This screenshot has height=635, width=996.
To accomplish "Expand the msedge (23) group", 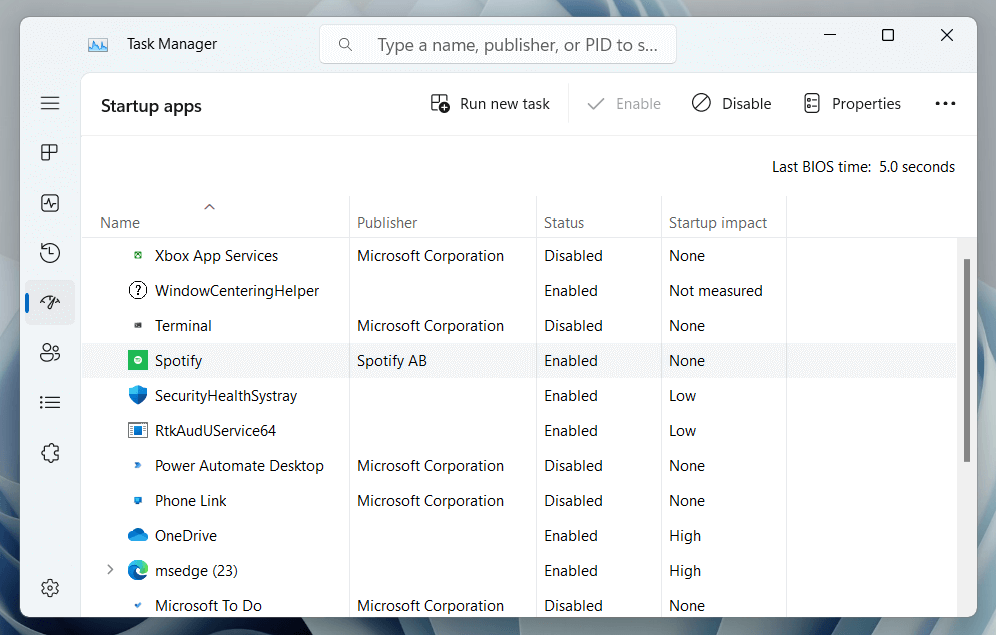I will (x=110, y=571).
